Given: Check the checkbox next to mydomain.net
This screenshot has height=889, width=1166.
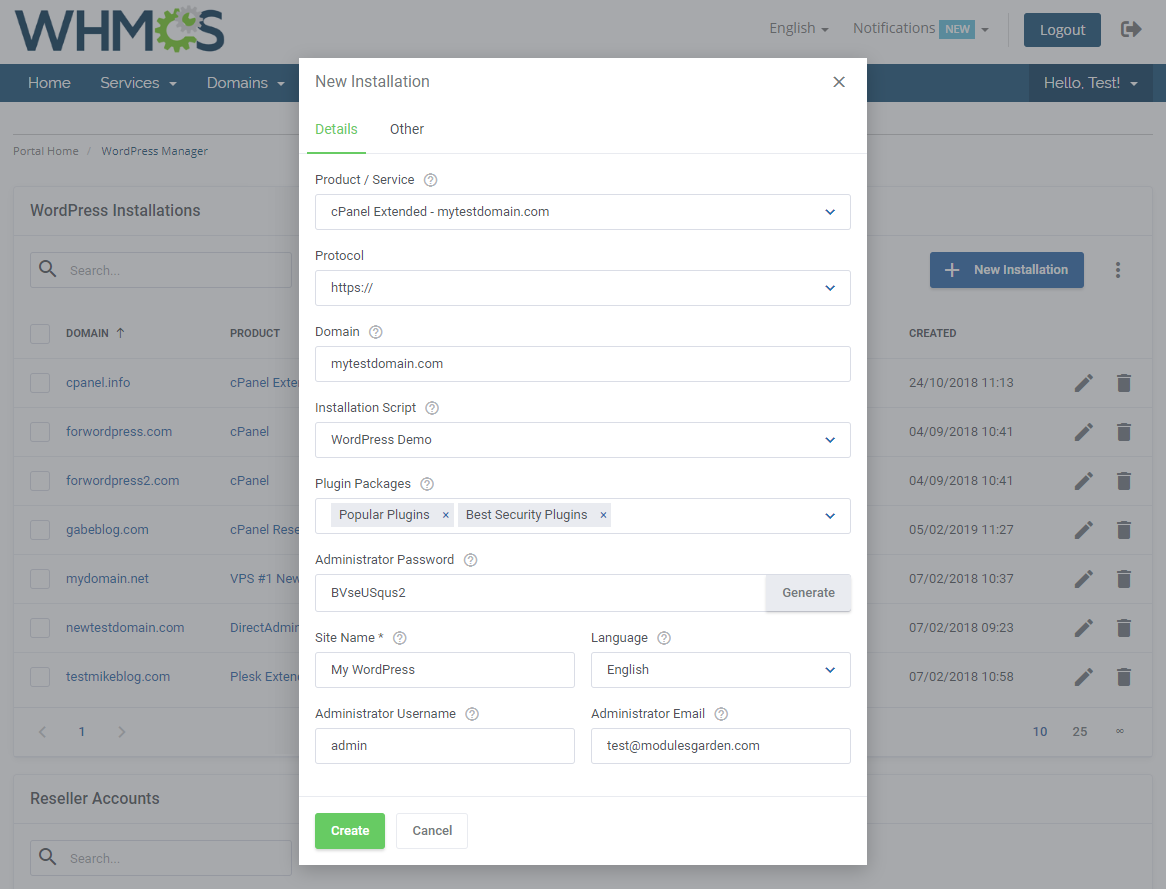Looking at the screenshot, I should [40, 578].
